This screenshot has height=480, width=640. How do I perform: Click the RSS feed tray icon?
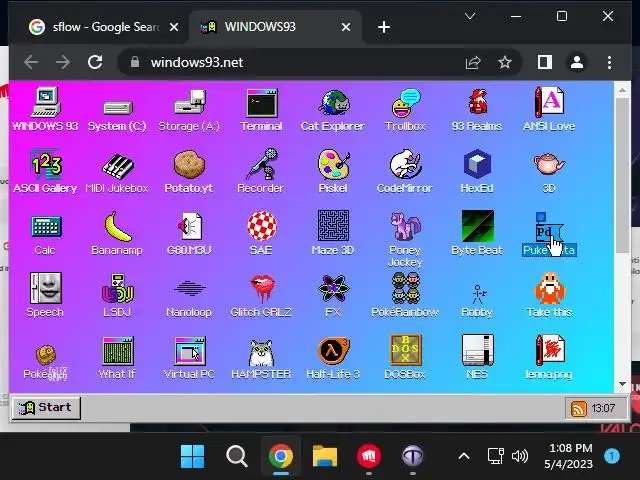click(x=578, y=409)
